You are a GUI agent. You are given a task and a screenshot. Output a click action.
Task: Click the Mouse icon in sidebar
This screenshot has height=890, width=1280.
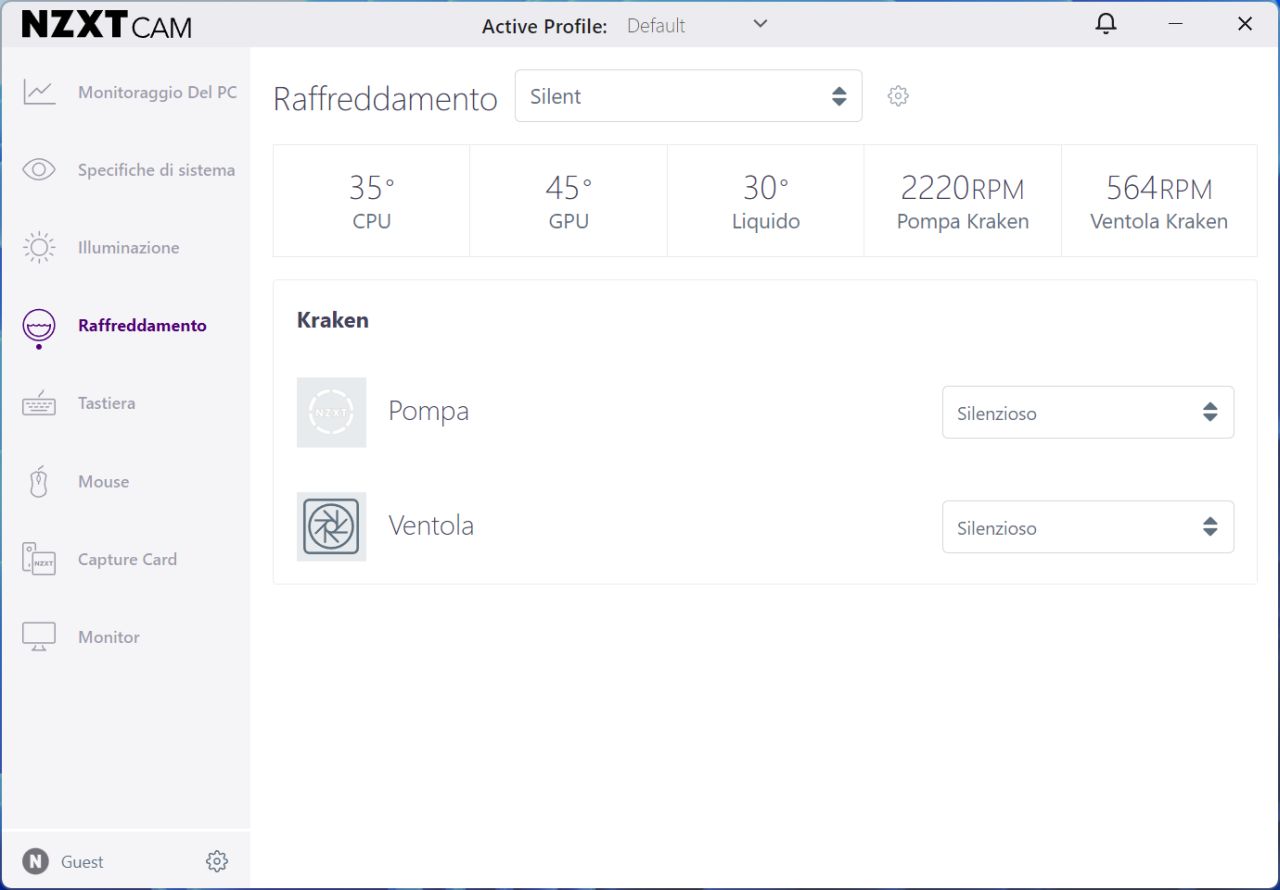click(x=39, y=482)
